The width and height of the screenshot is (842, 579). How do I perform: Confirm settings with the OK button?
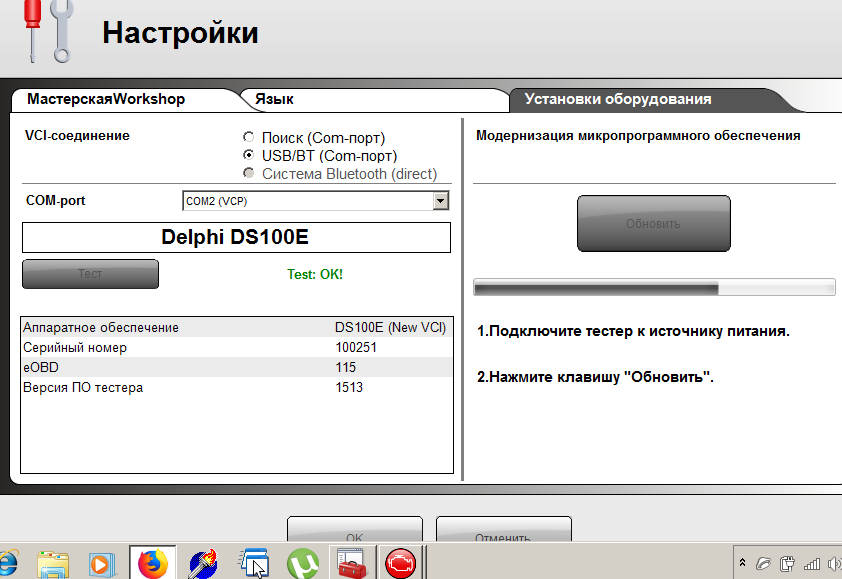[x=354, y=530]
